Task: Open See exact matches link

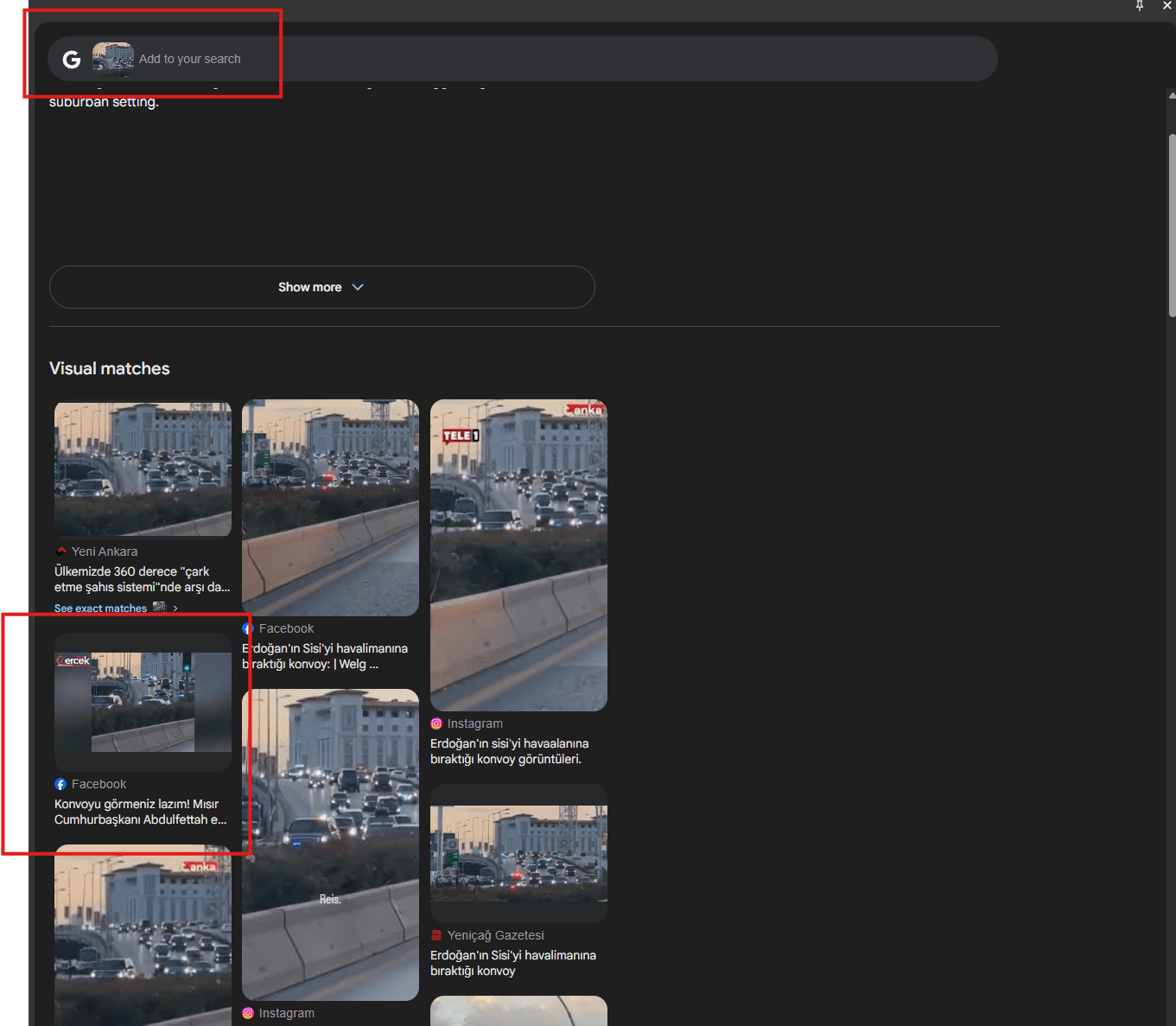Action: [100, 609]
